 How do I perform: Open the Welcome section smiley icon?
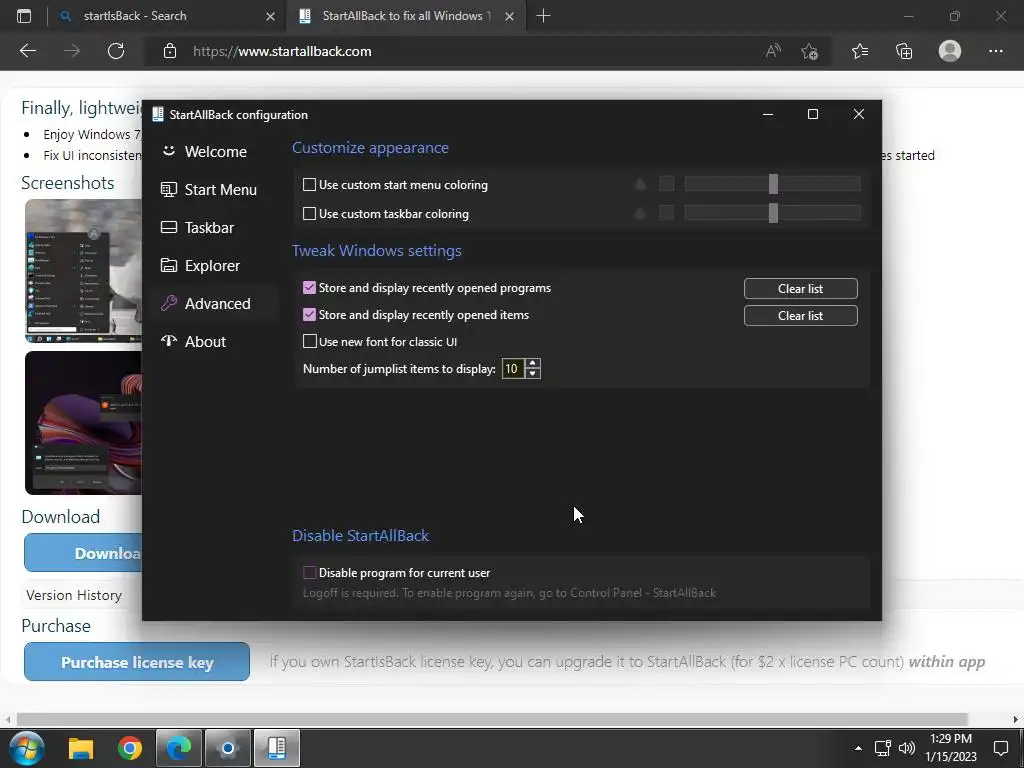pyautogui.click(x=168, y=151)
